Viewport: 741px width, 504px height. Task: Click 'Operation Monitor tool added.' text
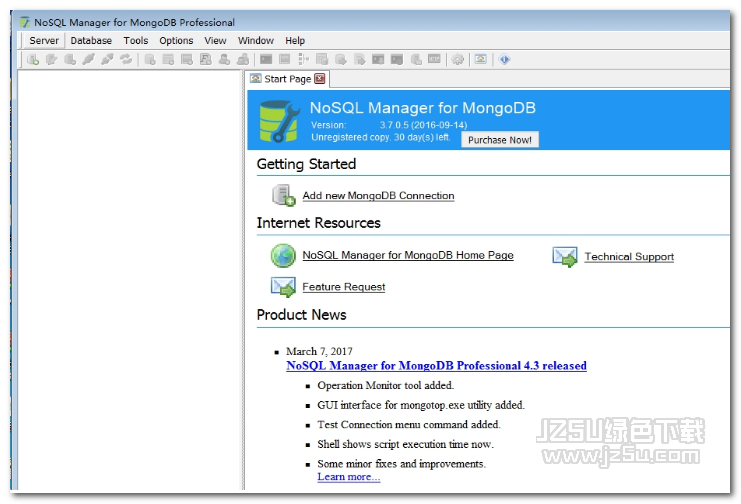(386, 385)
